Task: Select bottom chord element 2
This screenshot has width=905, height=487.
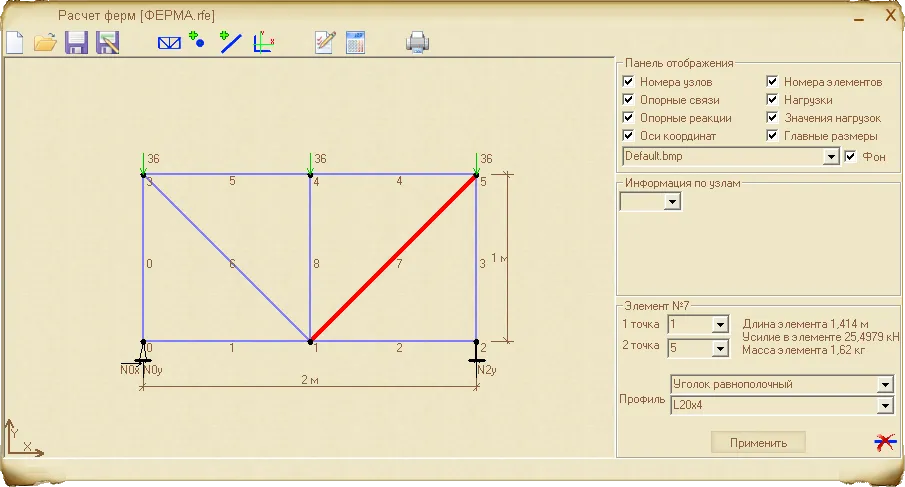Action: [x=393, y=341]
